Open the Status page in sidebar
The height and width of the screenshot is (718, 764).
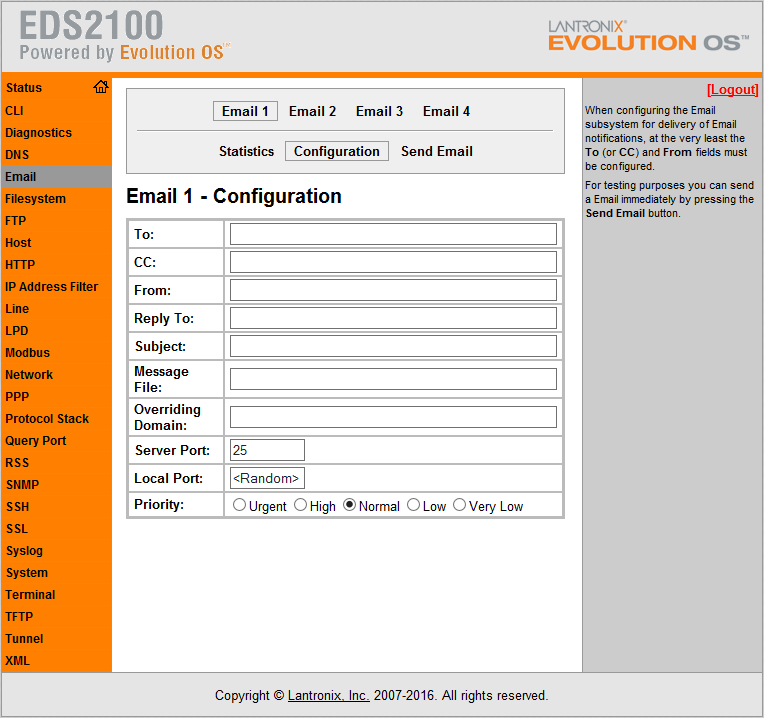tap(56, 88)
